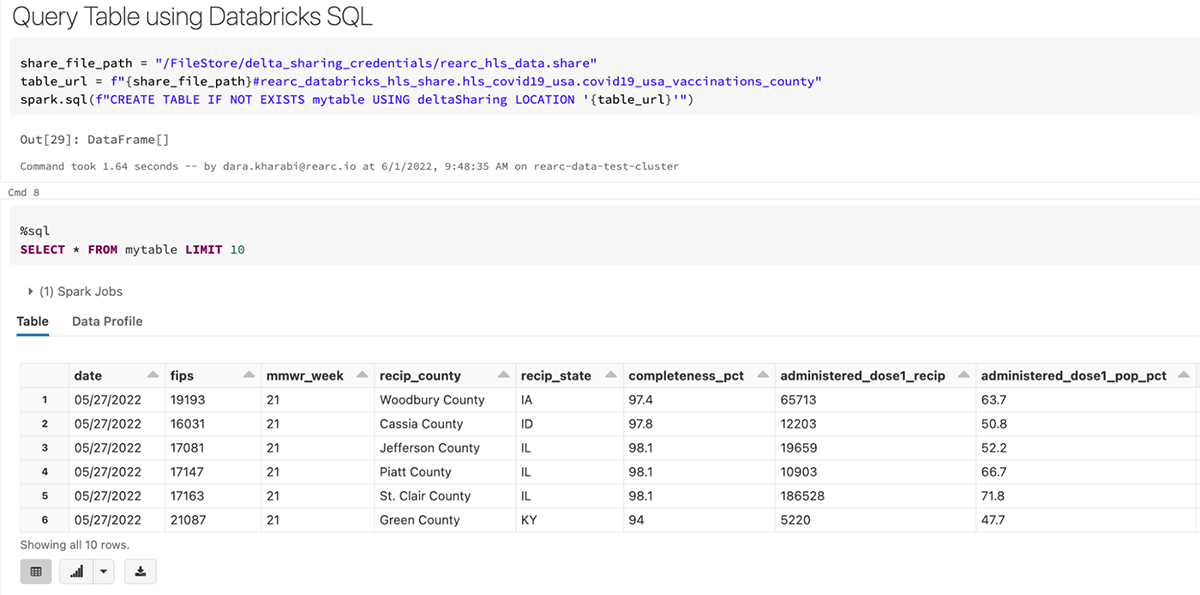Expand the (1) Spark Jobs section
This screenshot has height=595, width=1200.
(31, 291)
